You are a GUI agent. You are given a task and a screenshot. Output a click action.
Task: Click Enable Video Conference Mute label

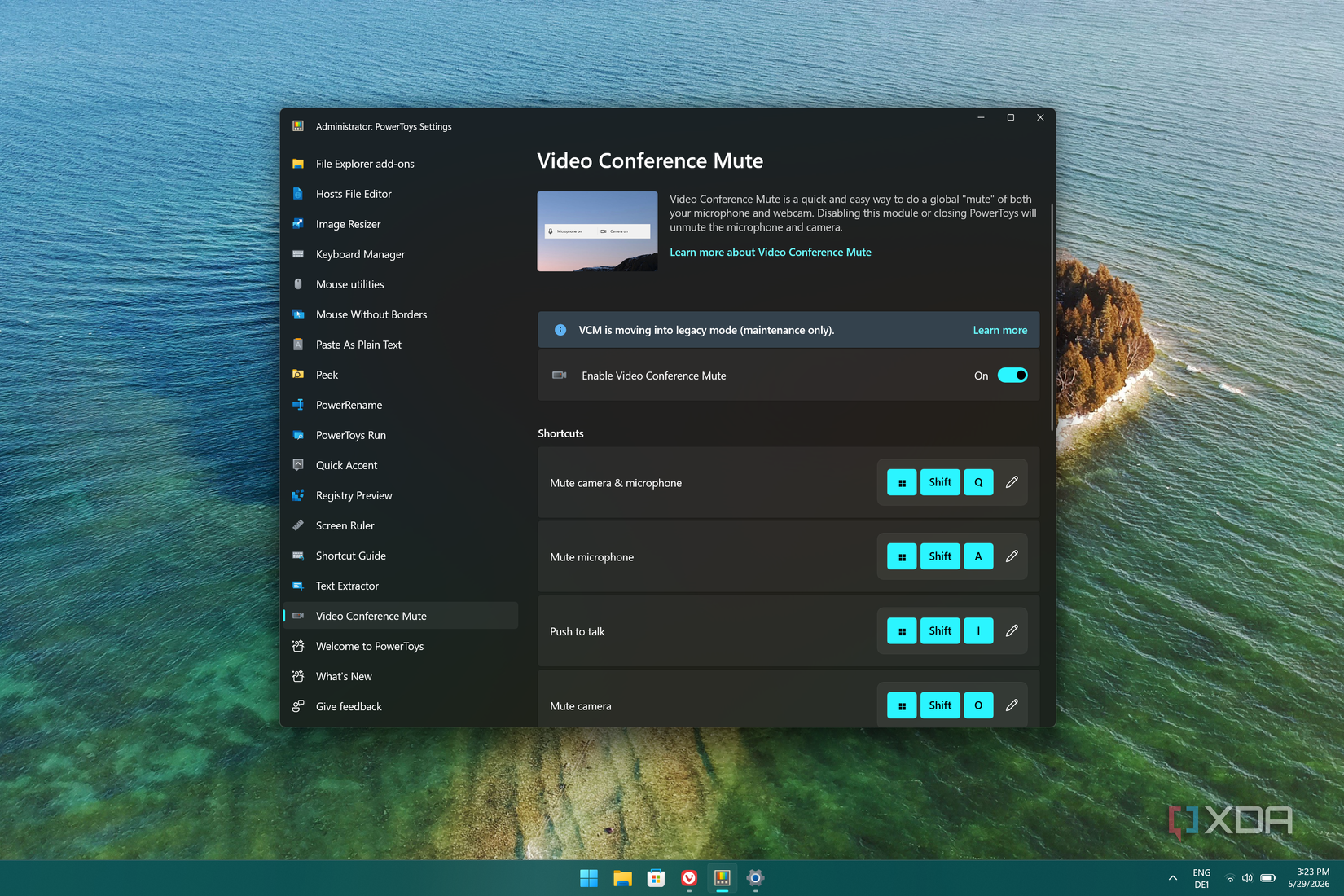653,376
